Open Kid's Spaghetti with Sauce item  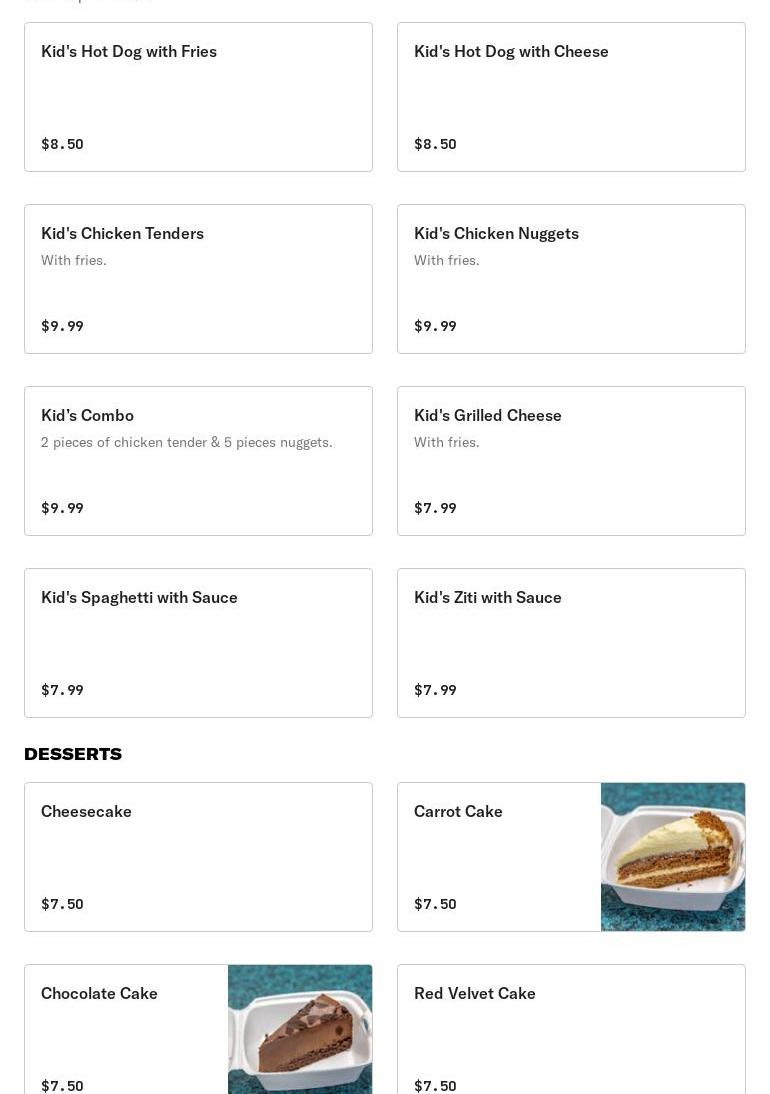click(x=198, y=643)
